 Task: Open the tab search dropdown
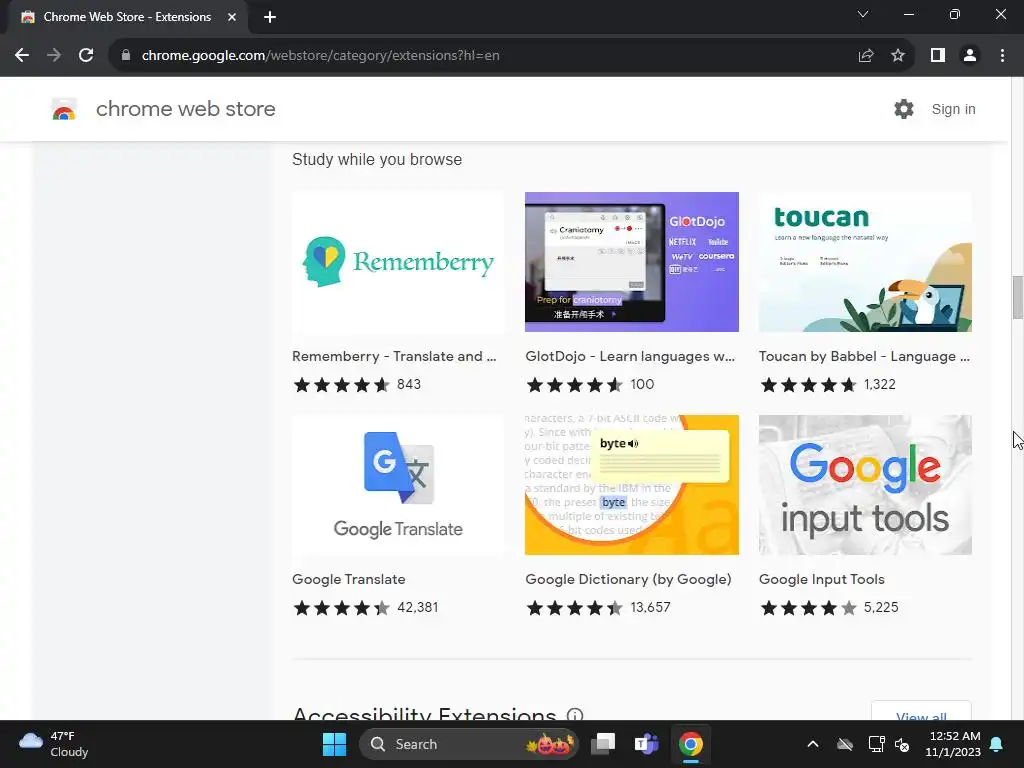(863, 14)
